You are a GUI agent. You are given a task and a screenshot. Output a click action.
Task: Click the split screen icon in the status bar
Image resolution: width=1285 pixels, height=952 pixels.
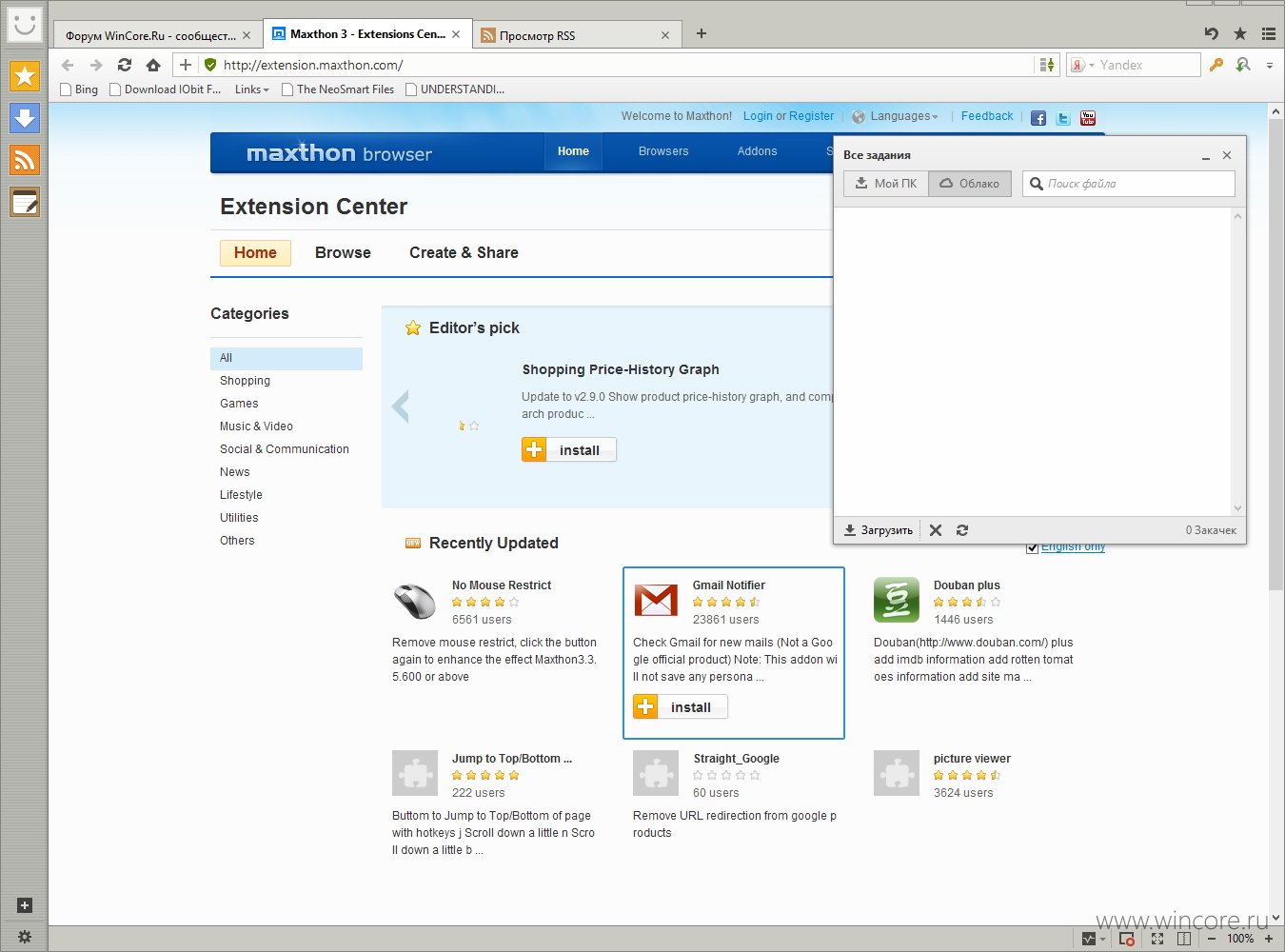[1184, 939]
